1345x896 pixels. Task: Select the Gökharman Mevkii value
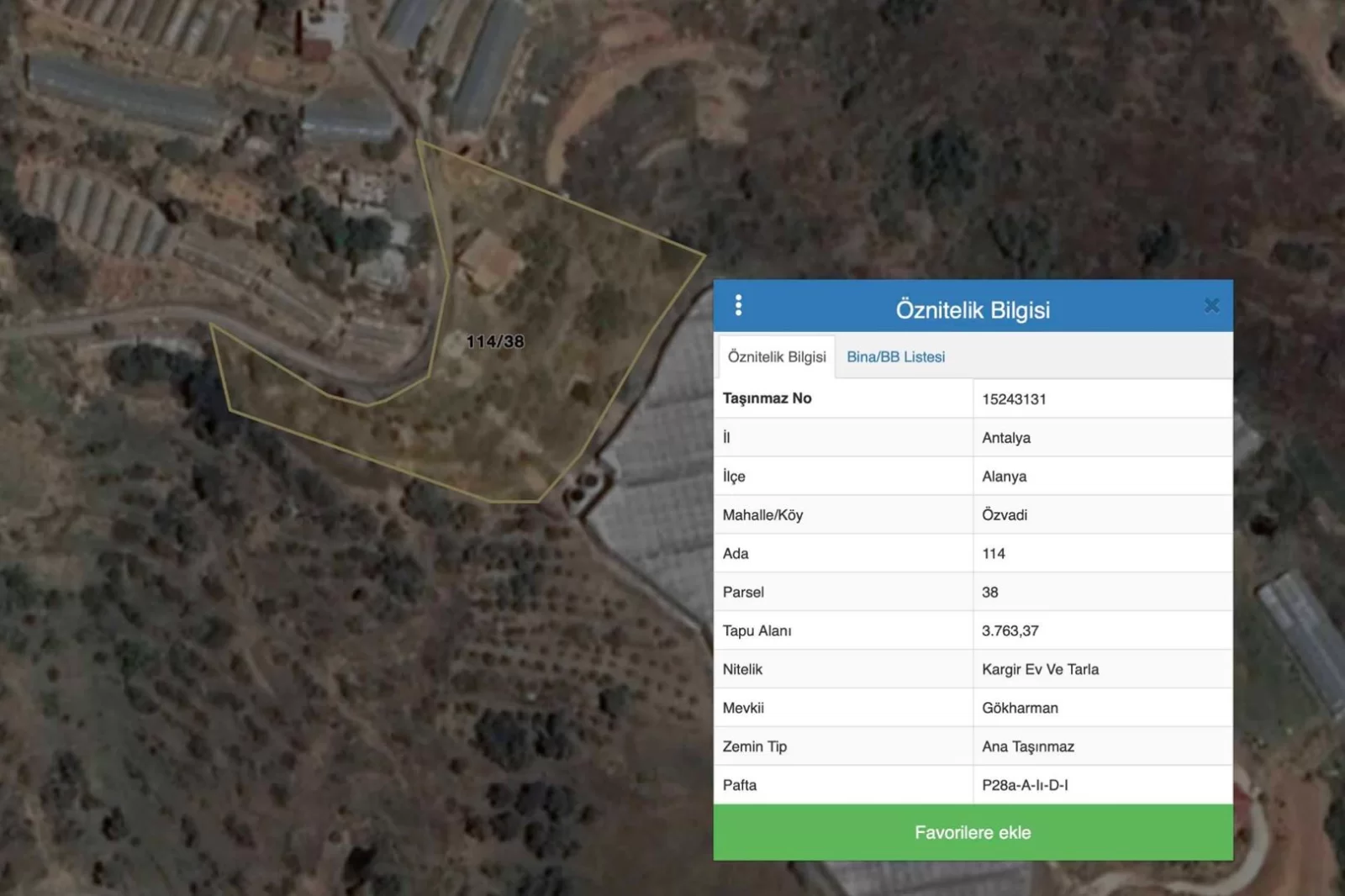1020,709
